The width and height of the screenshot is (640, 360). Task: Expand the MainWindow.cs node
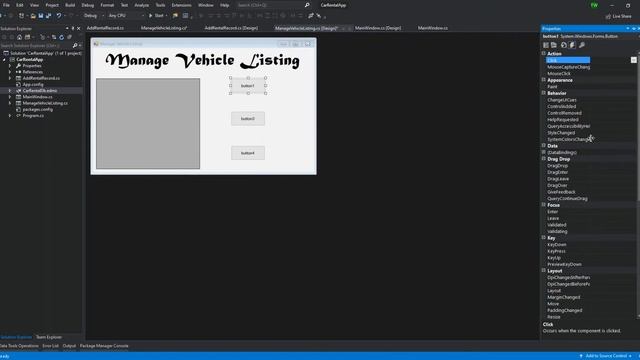pyautogui.click(x=10, y=97)
